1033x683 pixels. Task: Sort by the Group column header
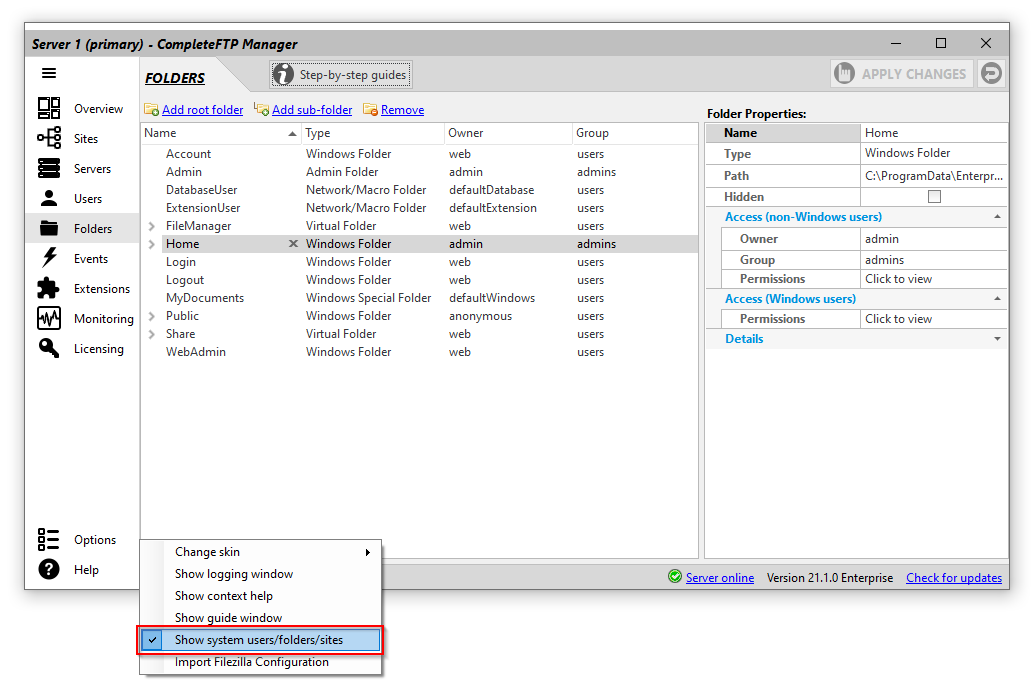(x=634, y=133)
